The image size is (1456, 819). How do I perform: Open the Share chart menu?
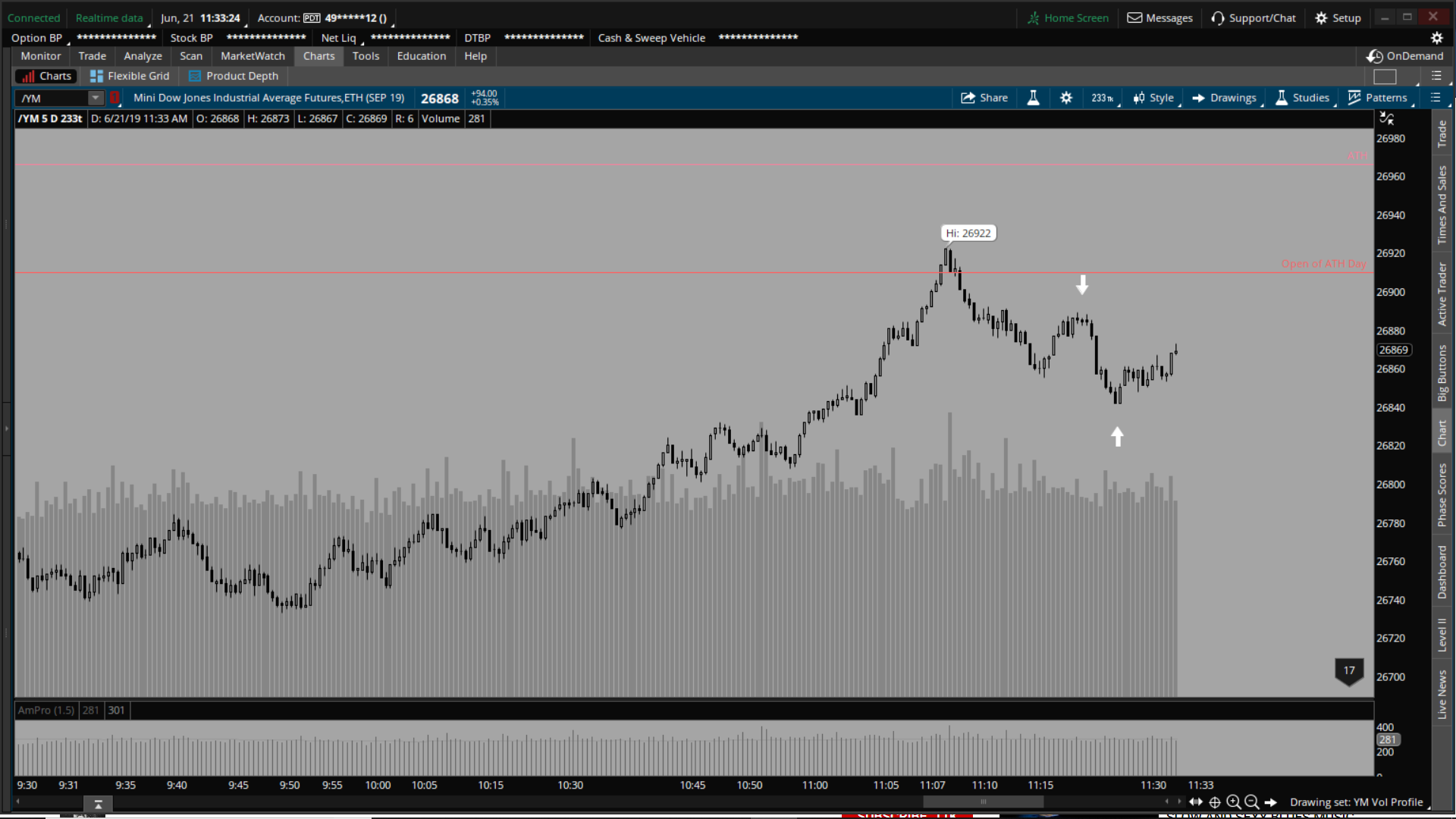pos(984,98)
